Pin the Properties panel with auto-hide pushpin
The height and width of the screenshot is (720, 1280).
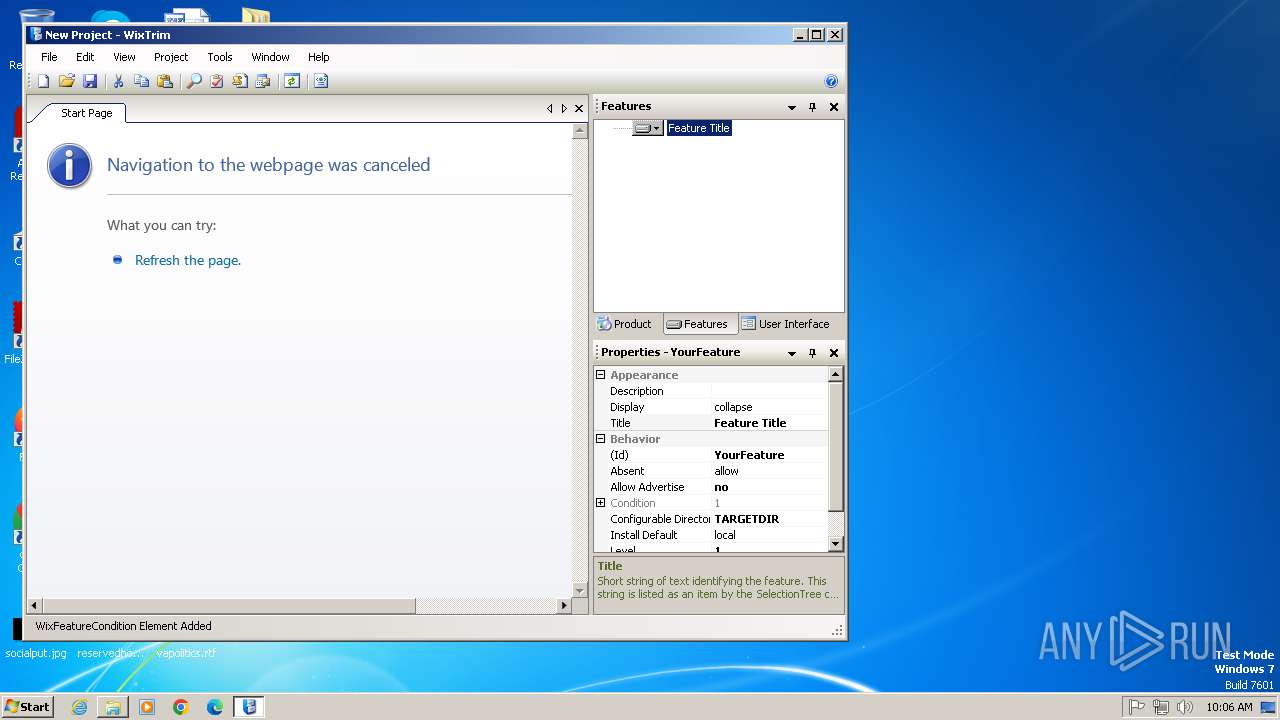tap(812, 353)
